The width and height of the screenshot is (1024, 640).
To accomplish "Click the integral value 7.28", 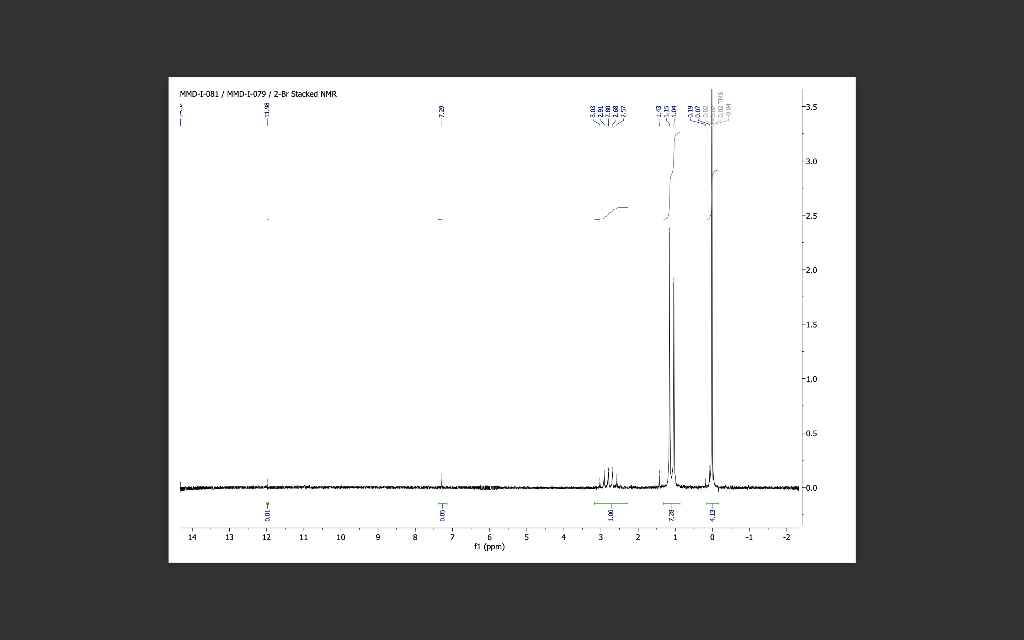I will [x=671, y=513].
